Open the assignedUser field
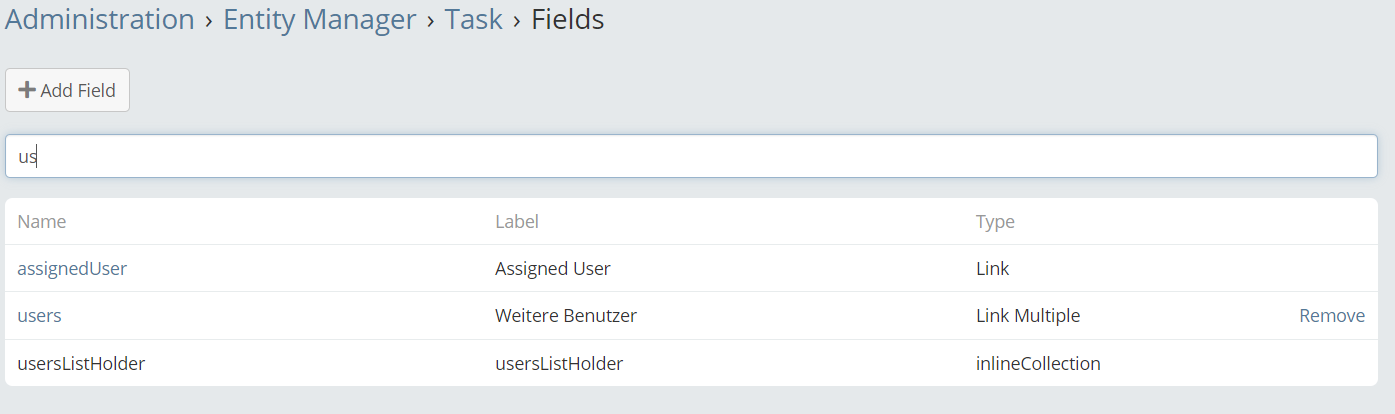1395x414 pixels. (72, 268)
